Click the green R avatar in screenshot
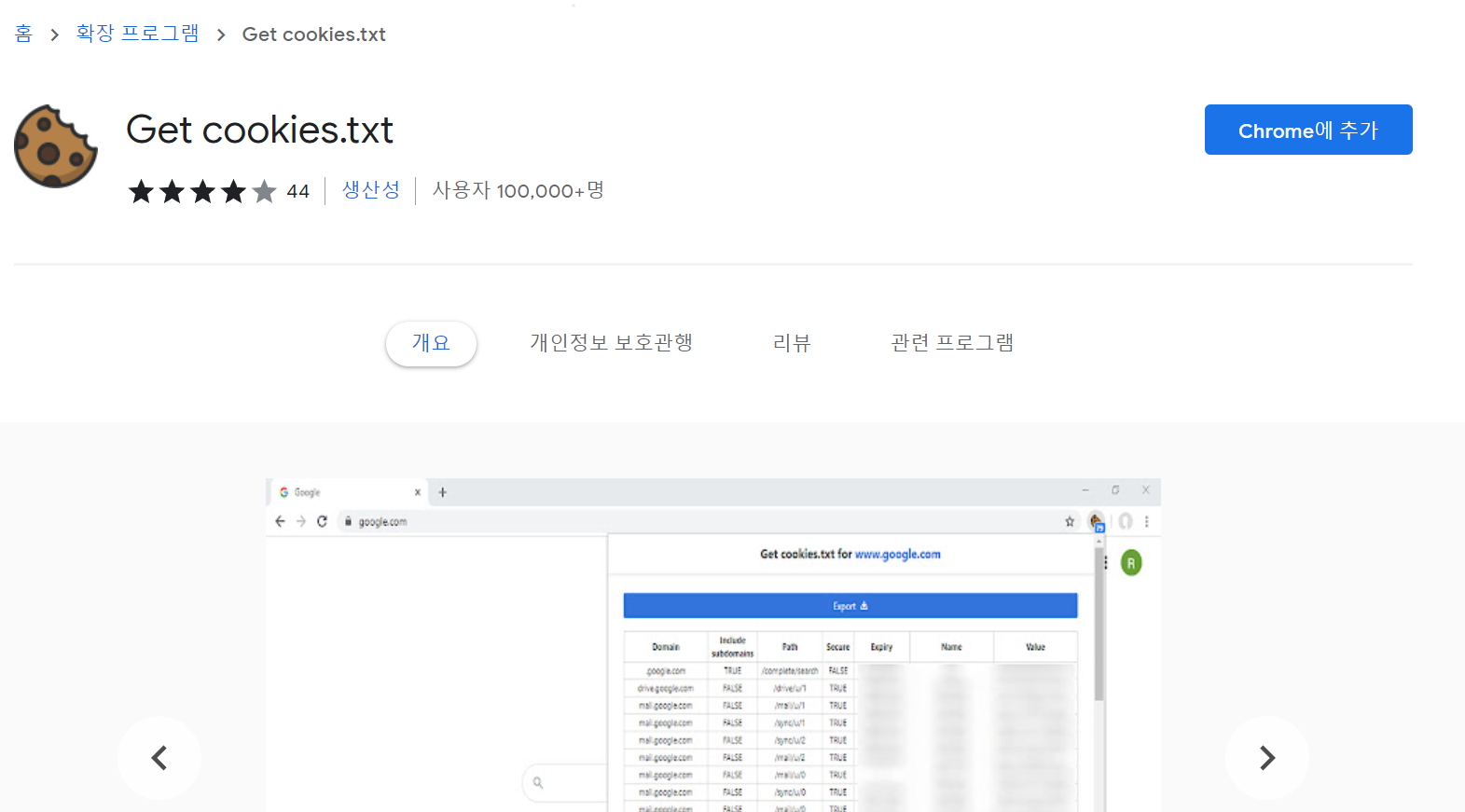1465x812 pixels. point(1131,563)
